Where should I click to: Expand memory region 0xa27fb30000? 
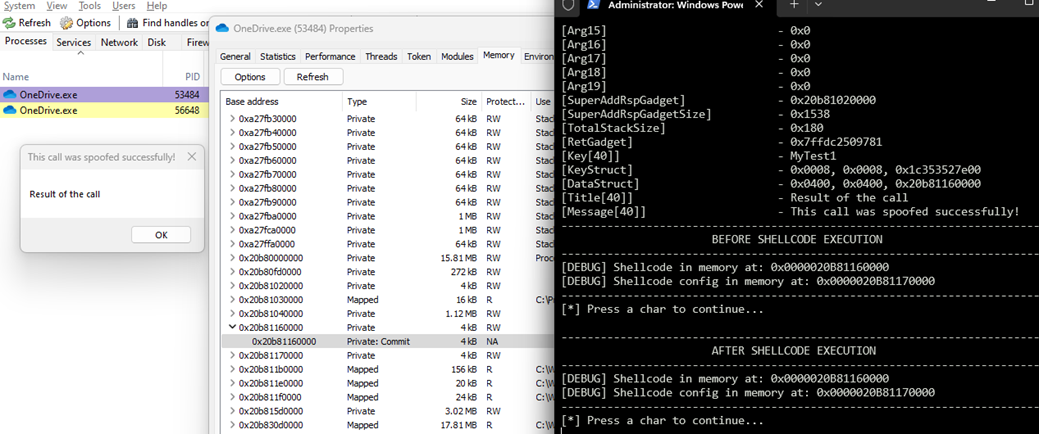[x=232, y=119]
